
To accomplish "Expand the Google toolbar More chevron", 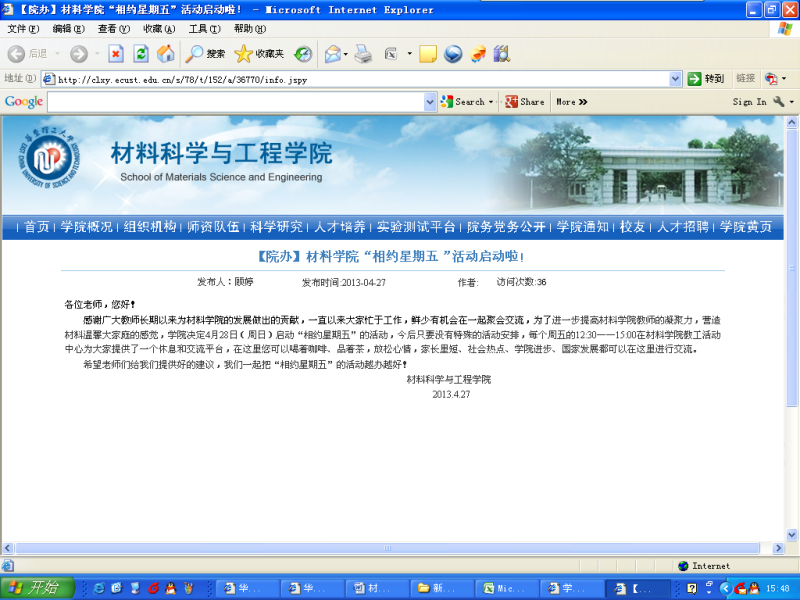I will pyautogui.click(x=571, y=102).
